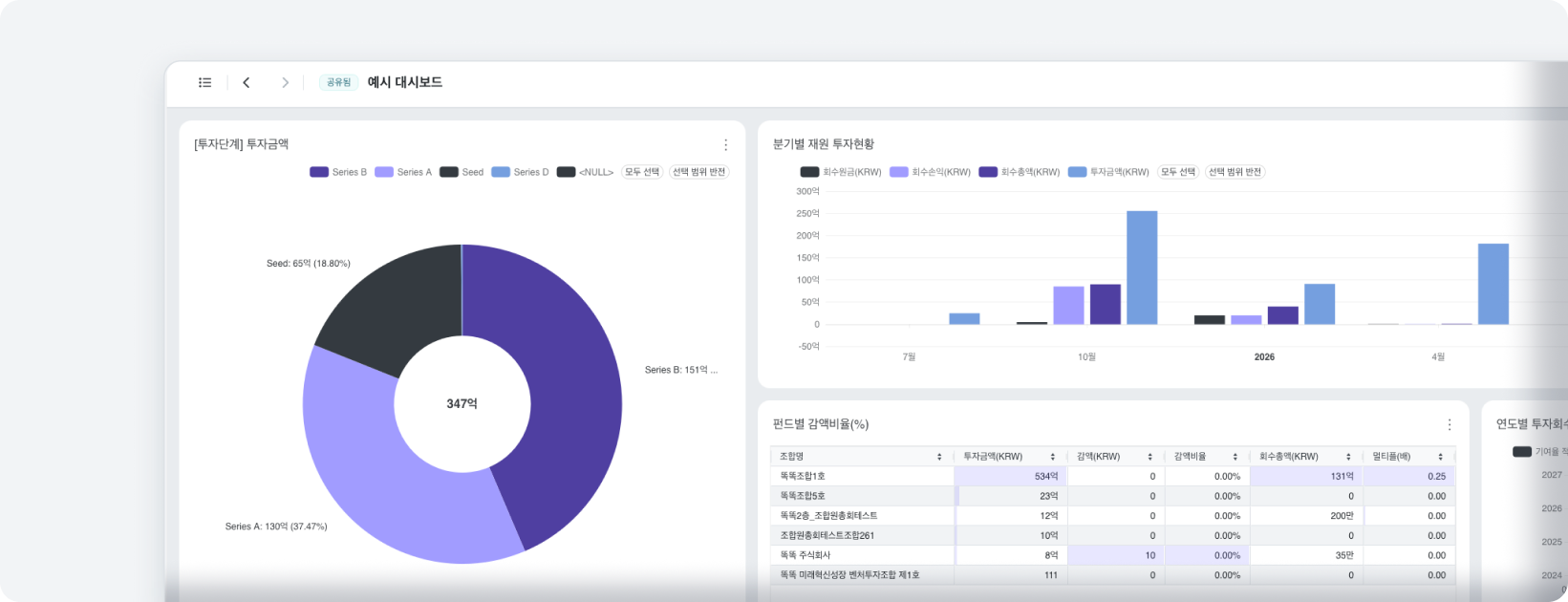Sort table by 멀티플(배) column arrows
This screenshot has height=602, width=1568.
1441,457
